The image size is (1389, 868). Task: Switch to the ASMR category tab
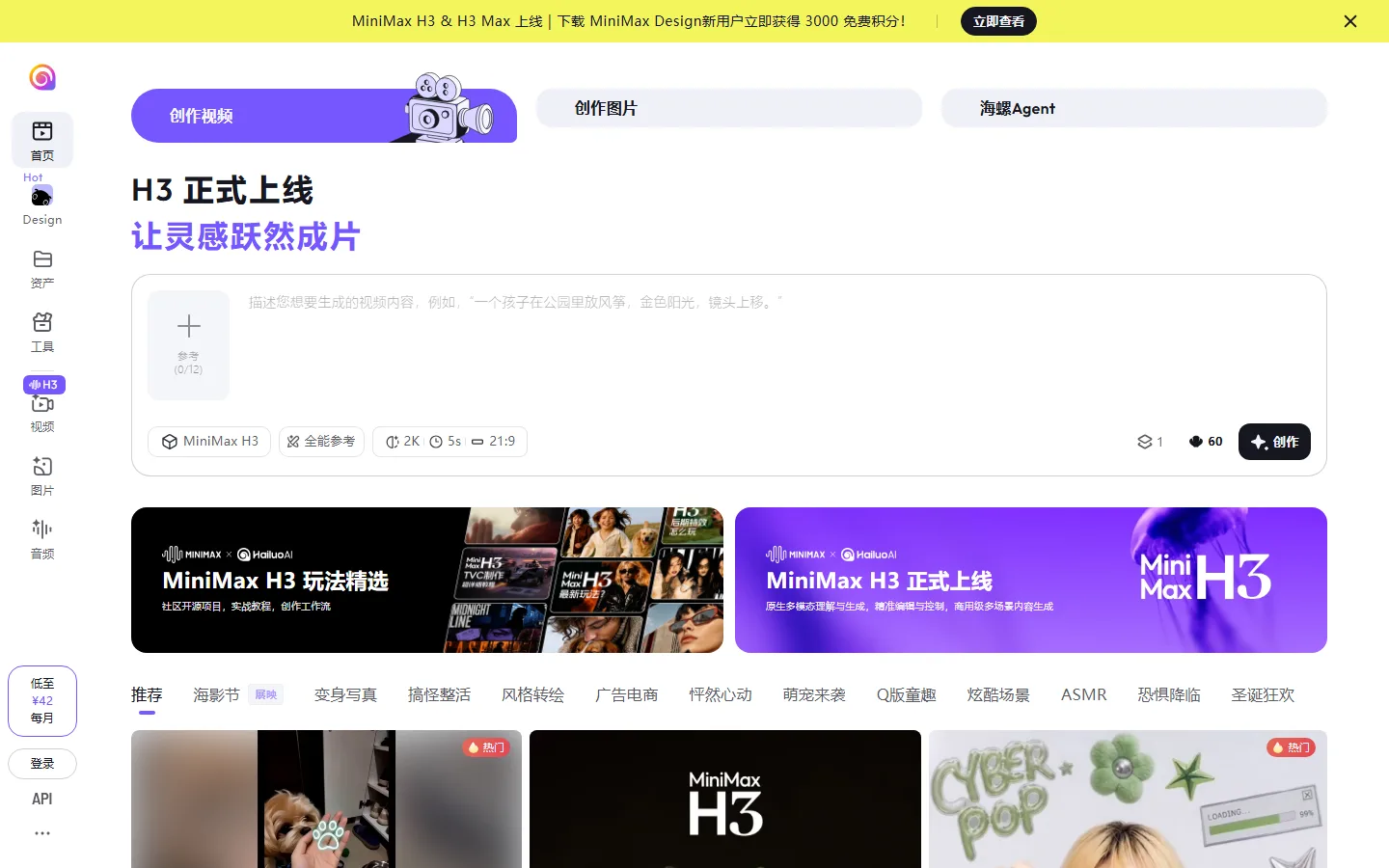[x=1084, y=694]
